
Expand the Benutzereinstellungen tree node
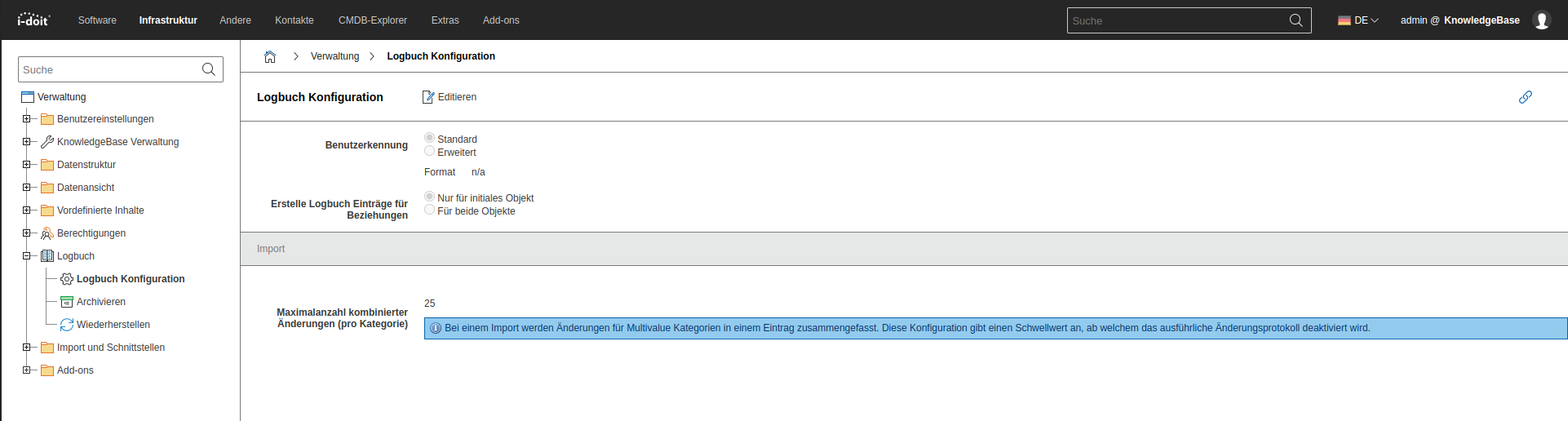coord(26,119)
